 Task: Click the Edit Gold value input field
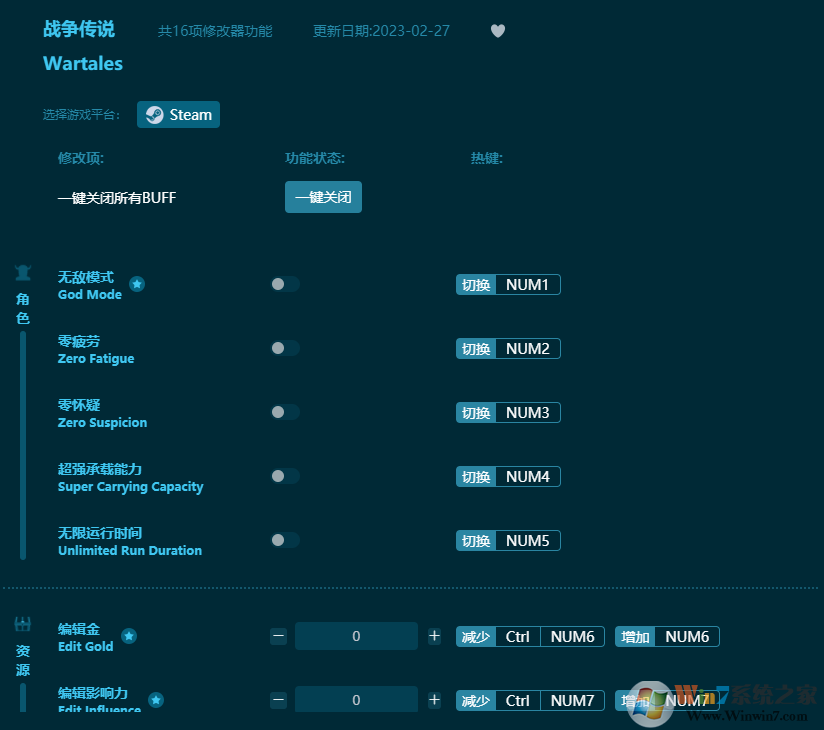point(356,636)
